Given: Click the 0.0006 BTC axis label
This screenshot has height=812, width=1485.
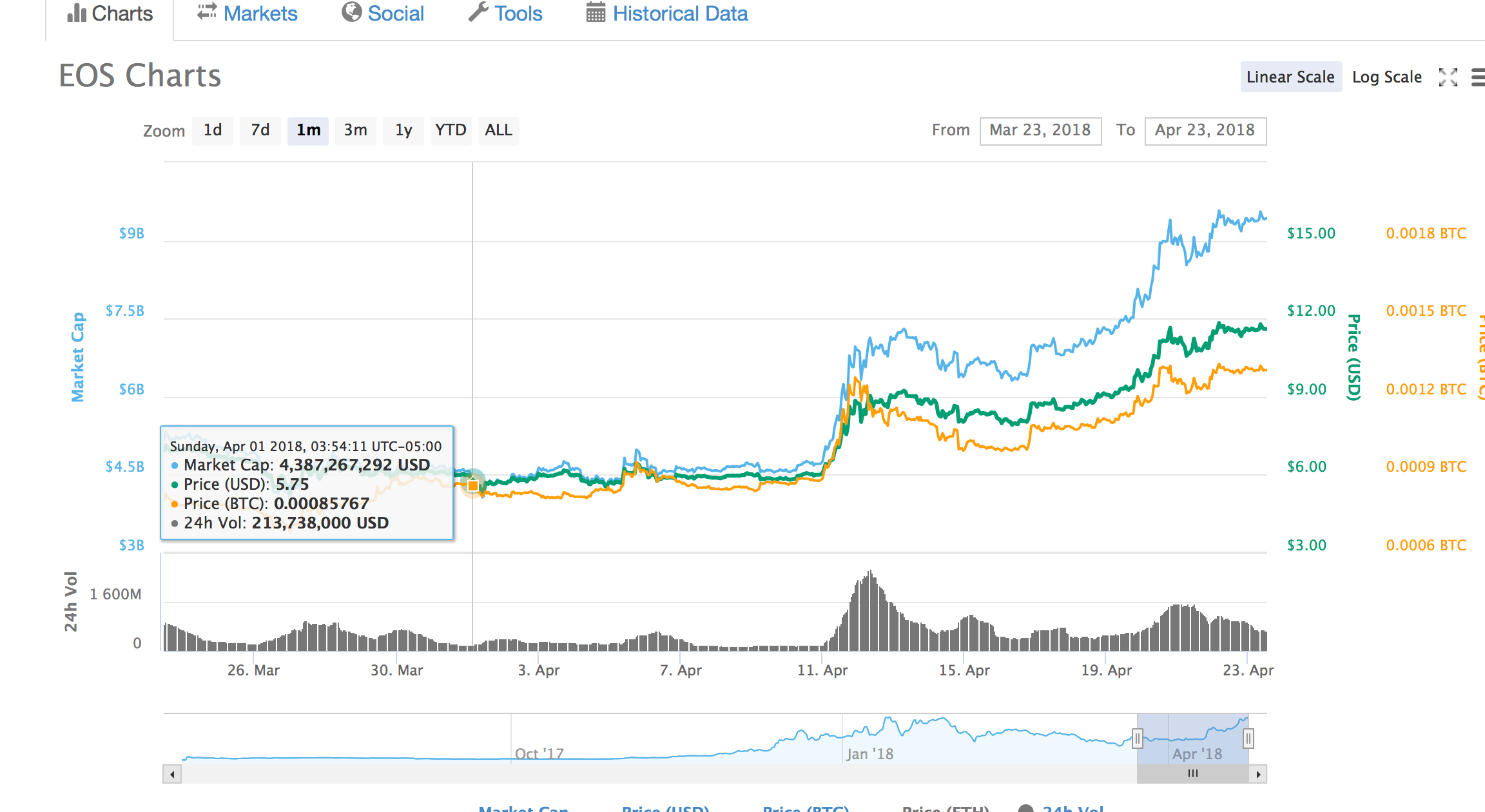Looking at the screenshot, I should [x=1426, y=545].
